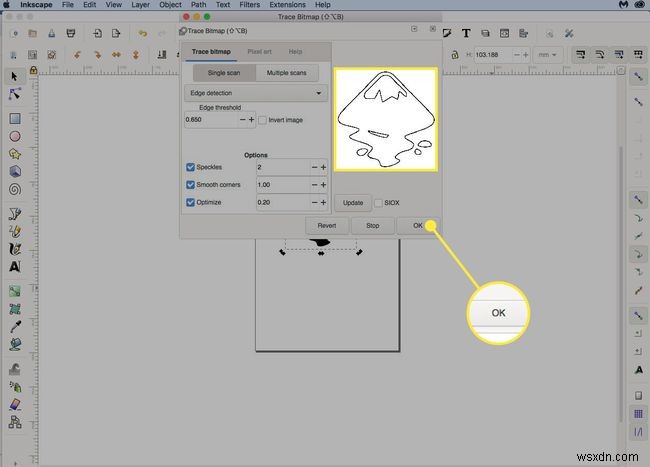Image resolution: width=650 pixels, height=467 pixels.
Task: Toggle the width-height lock icon
Action: point(455,55)
